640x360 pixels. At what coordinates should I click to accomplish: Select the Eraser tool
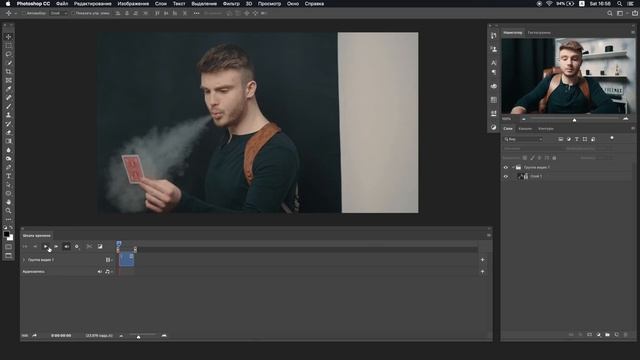click(9, 132)
